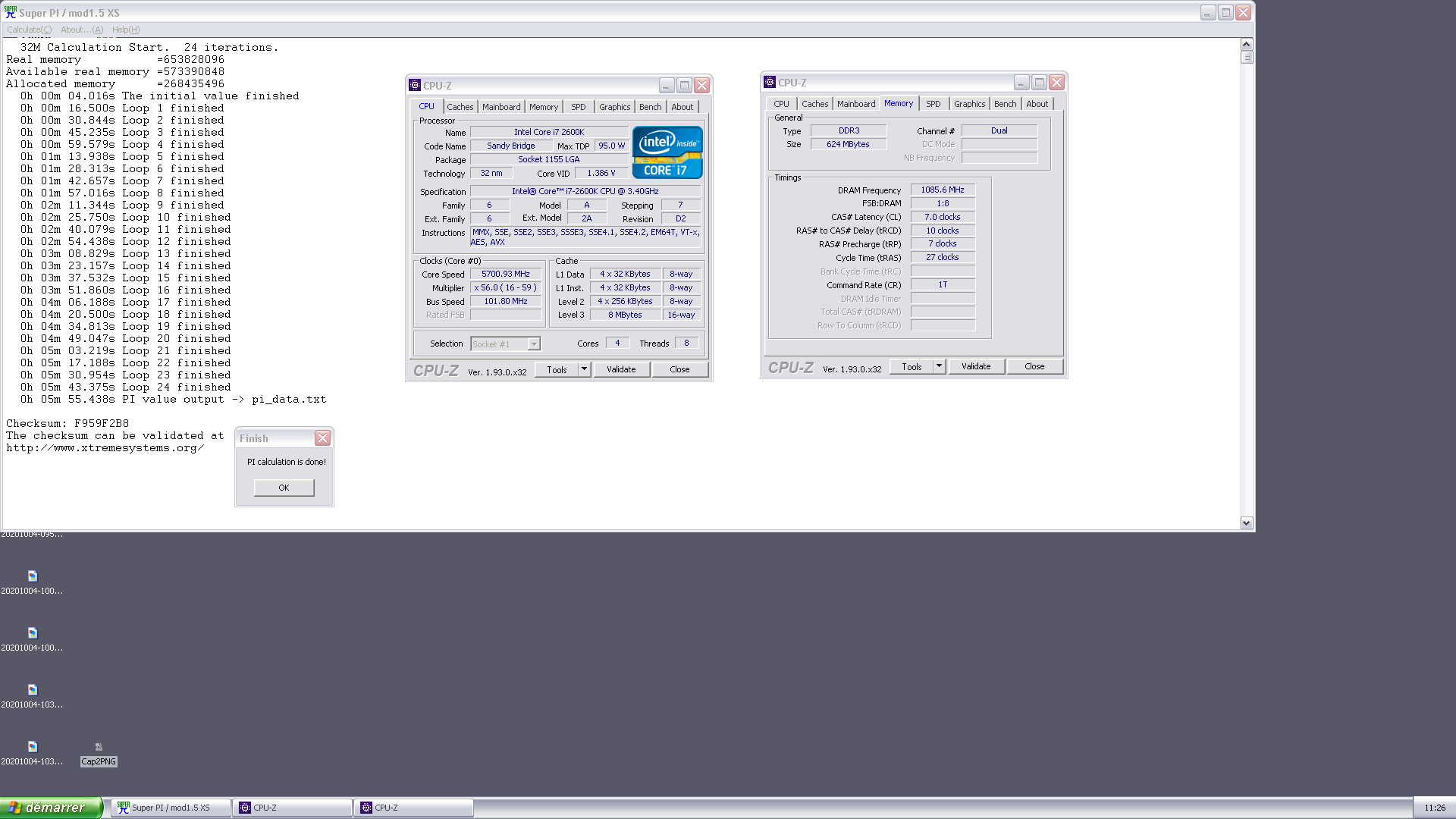Open Caches tab in right CPU-Z

(x=815, y=104)
